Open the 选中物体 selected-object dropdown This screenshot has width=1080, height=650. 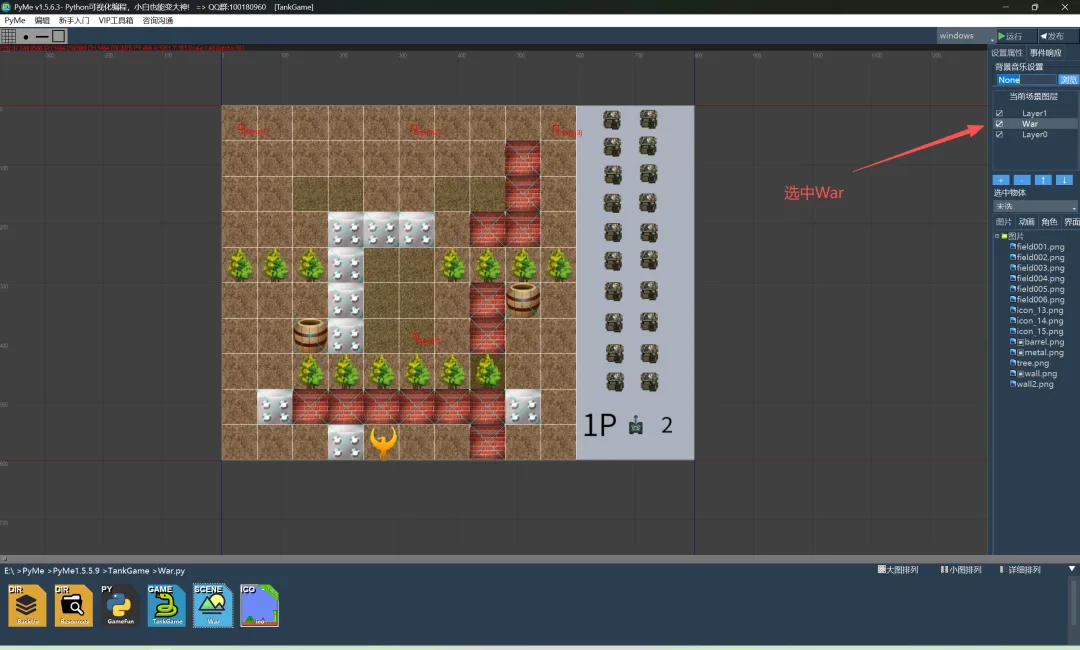pyautogui.click(x=1035, y=206)
